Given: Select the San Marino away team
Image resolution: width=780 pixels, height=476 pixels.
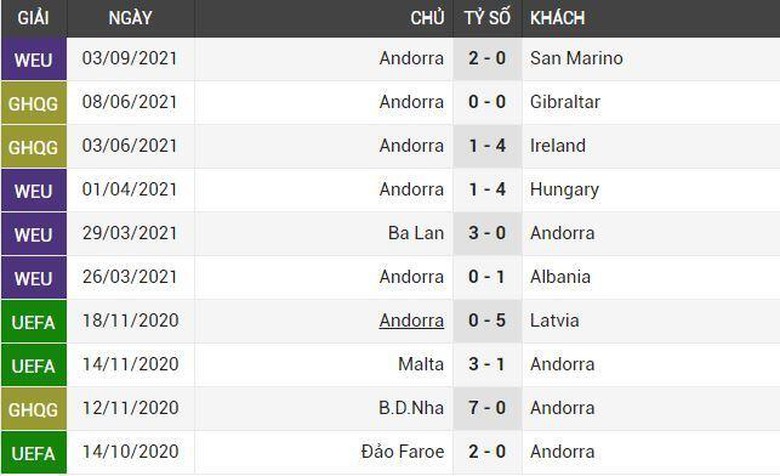Looking at the screenshot, I should (x=576, y=58).
